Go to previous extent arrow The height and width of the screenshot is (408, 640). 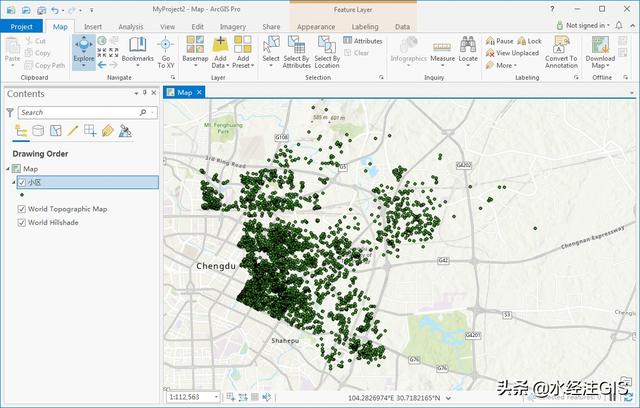coord(102,64)
